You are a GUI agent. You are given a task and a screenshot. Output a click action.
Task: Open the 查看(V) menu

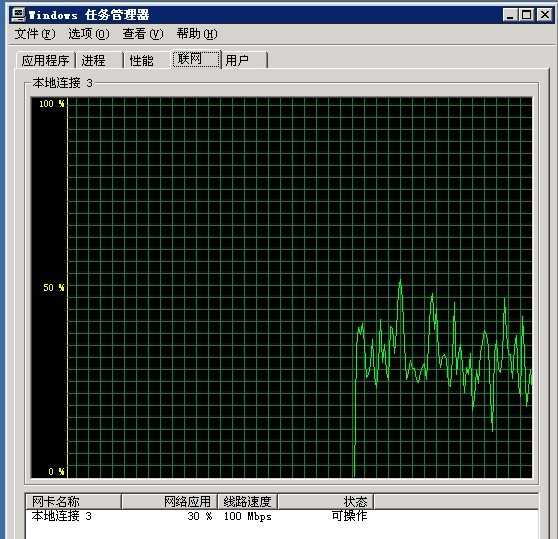click(143, 34)
